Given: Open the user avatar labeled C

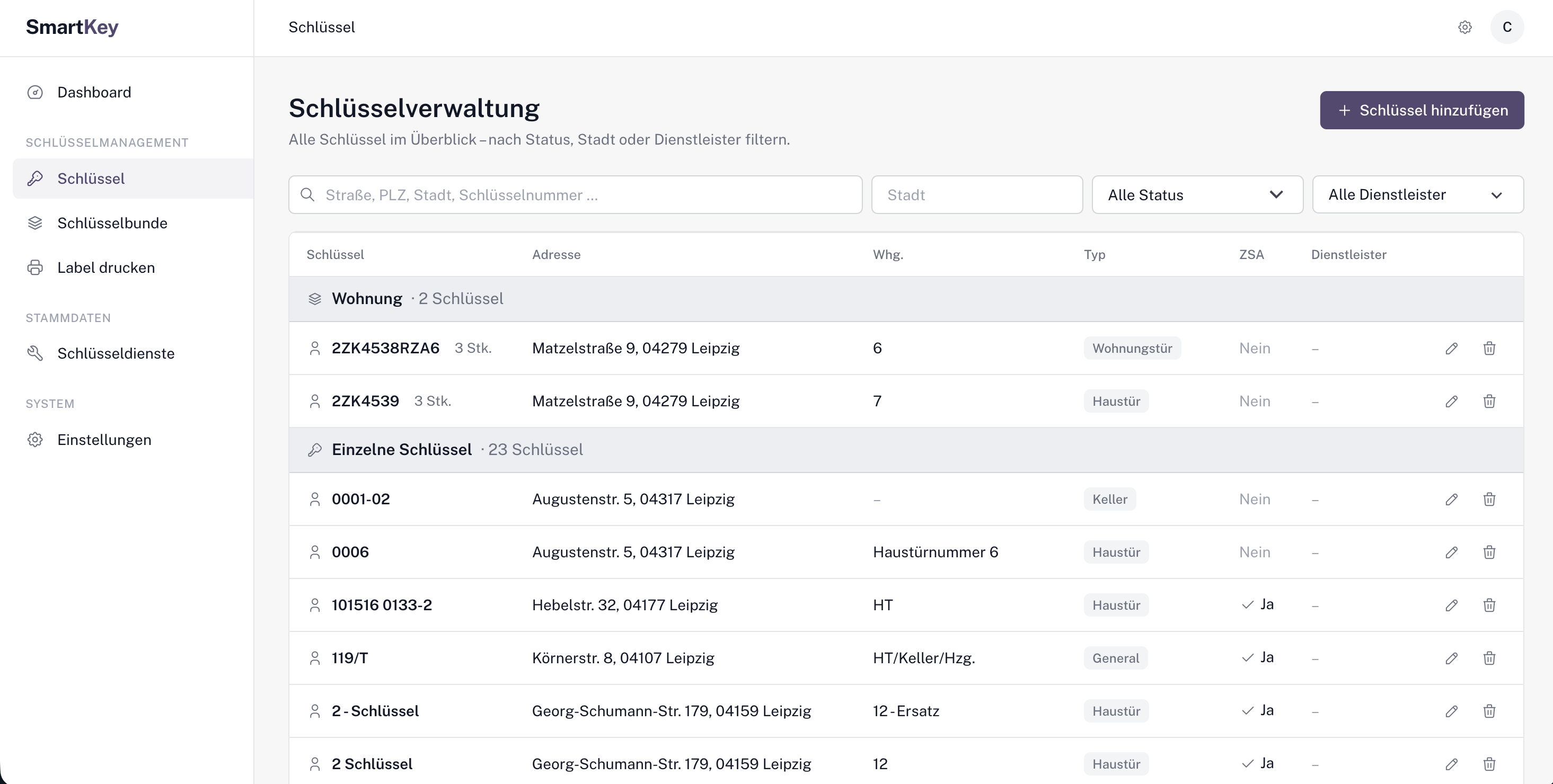Looking at the screenshot, I should (1506, 27).
